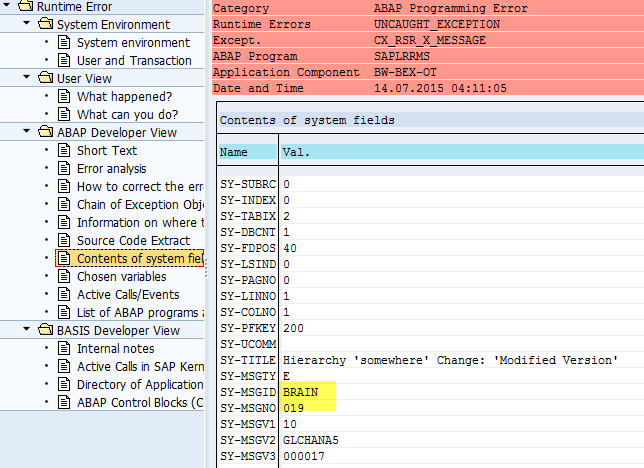Open the Chosen variables section
Viewport: 644px width, 468px height.
[122, 277]
